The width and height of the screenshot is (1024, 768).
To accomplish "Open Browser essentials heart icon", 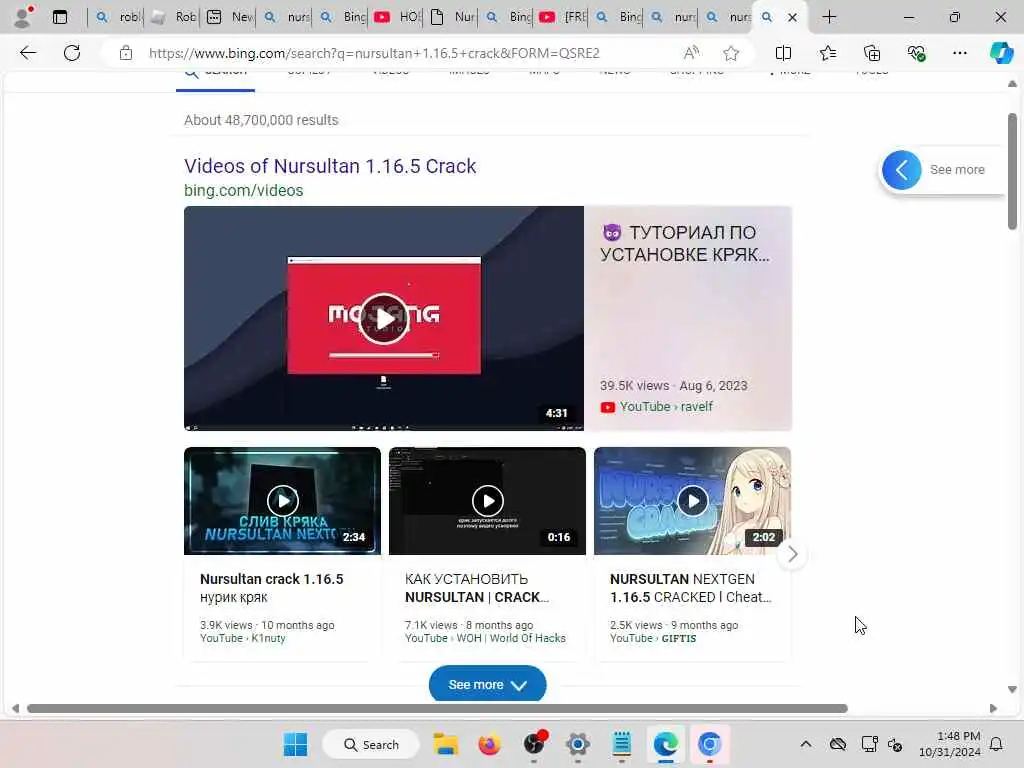I will click(x=916, y=53).
